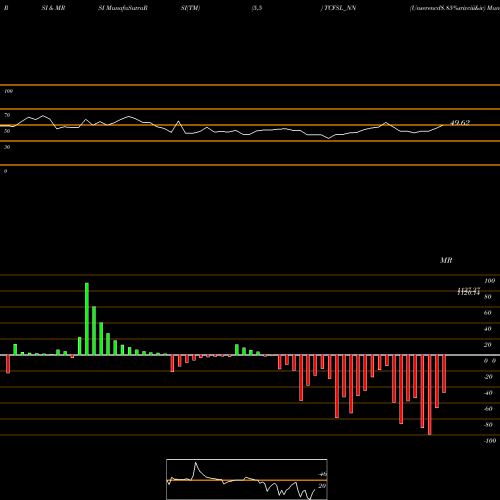Click the 'SI(TM)' header label
This screenshot has height=500, width=500.
click(190, 8)
